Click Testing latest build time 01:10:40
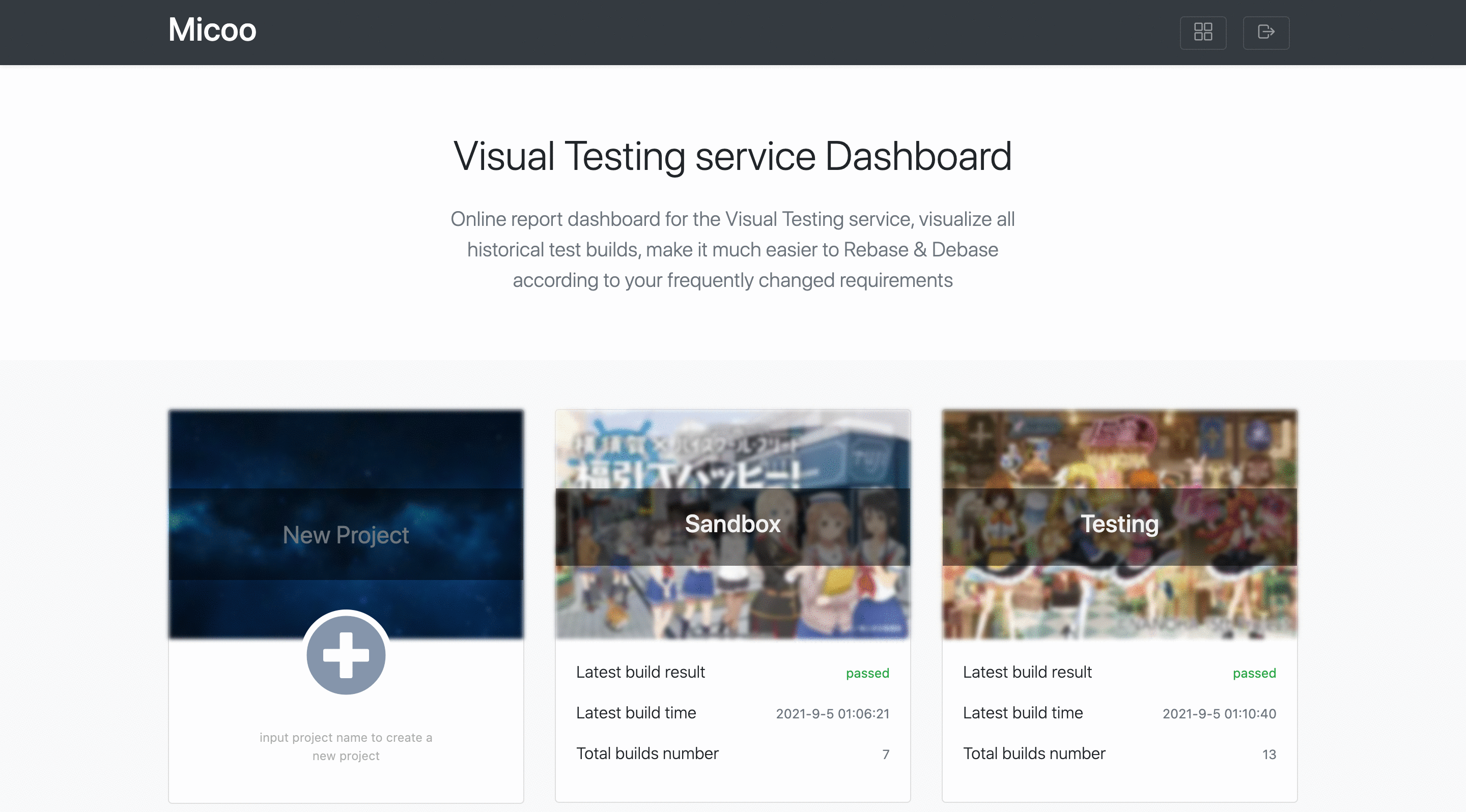The width and height of the screenshot is (1466, 812). 1219,714
